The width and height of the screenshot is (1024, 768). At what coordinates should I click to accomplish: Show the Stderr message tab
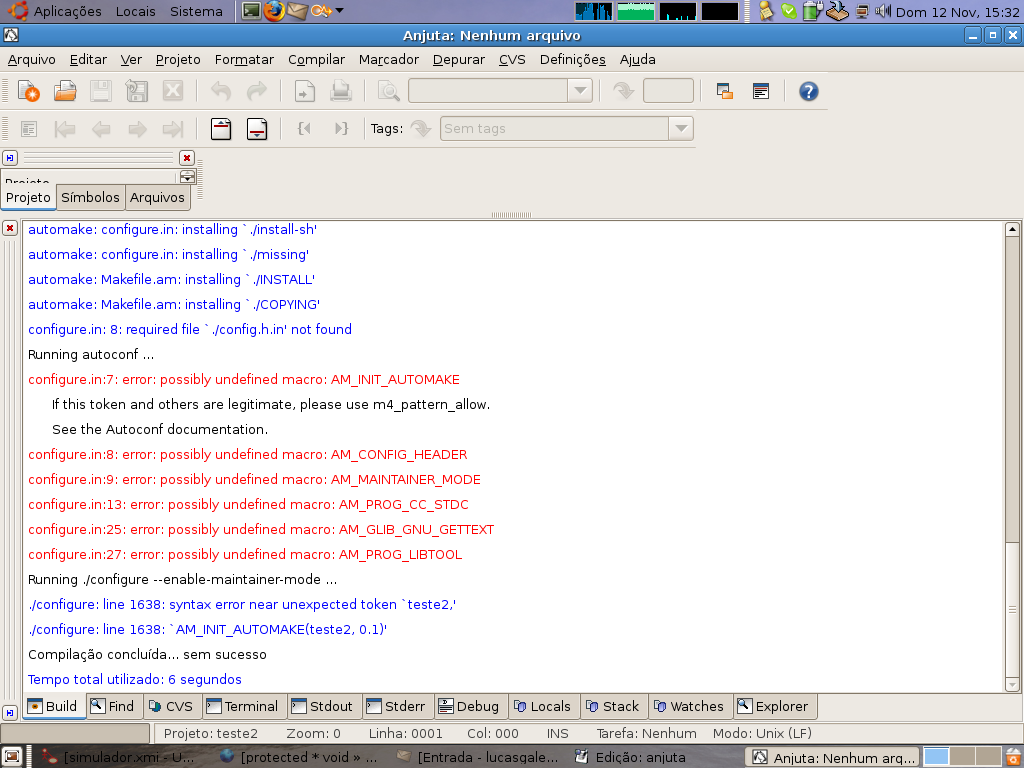(x=396, y=706)
